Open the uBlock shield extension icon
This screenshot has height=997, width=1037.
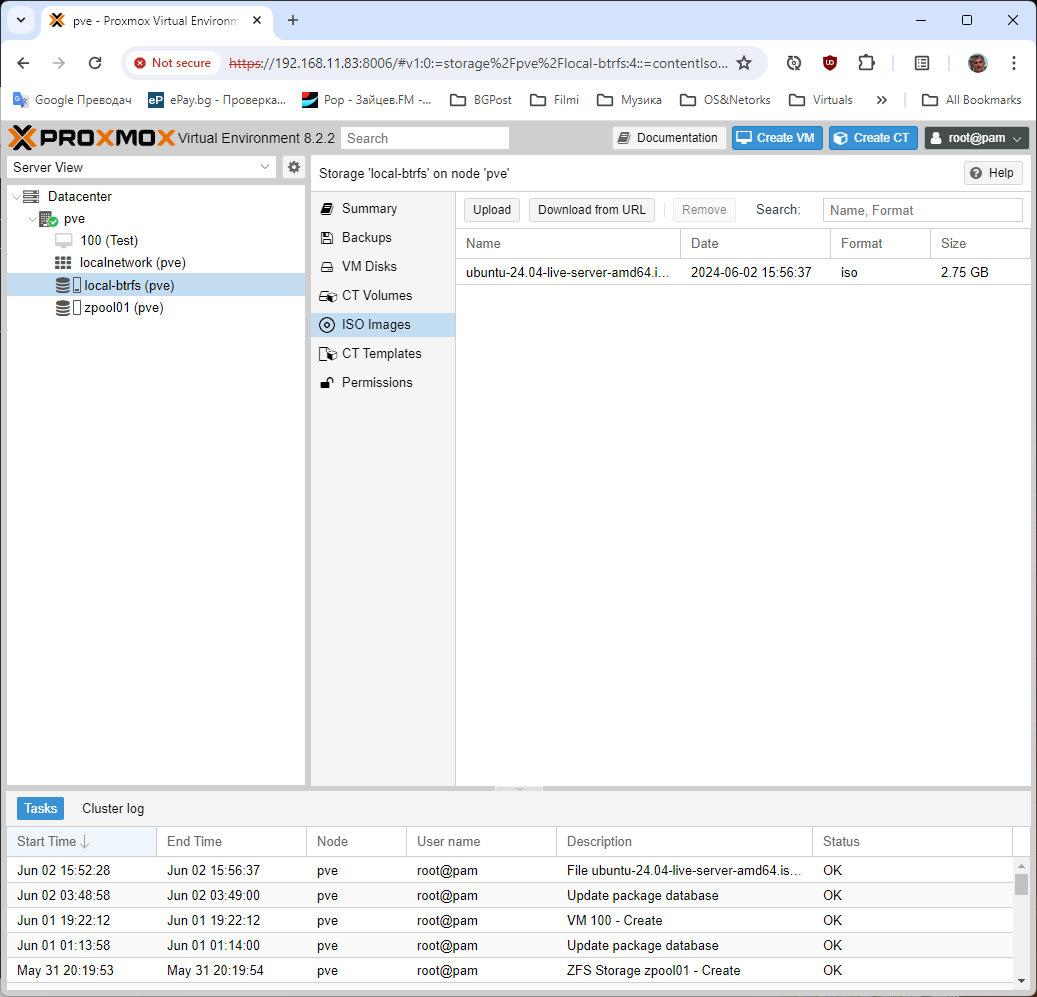pyautogui.click(x=829, y=63)
